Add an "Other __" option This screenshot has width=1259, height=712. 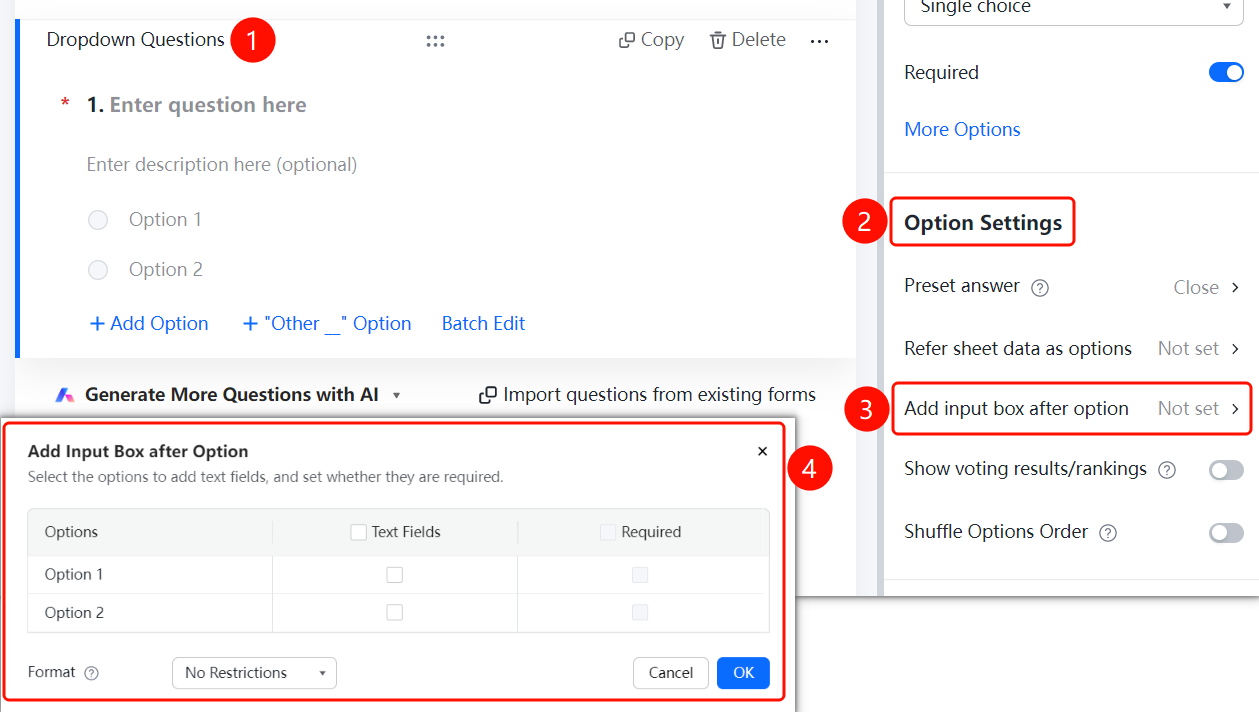pyautogui.click(x=327, y=324)
